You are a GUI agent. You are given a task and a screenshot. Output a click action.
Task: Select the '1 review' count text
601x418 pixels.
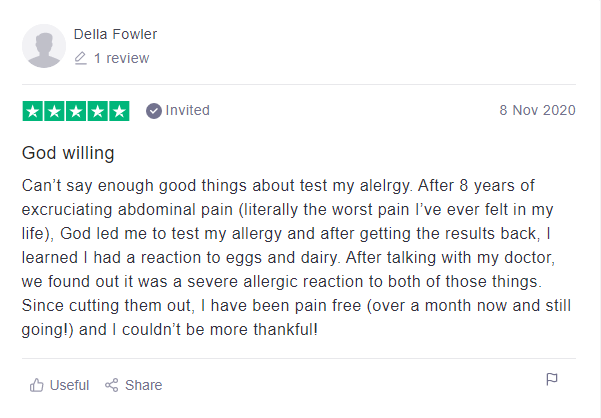click(121, 58)
